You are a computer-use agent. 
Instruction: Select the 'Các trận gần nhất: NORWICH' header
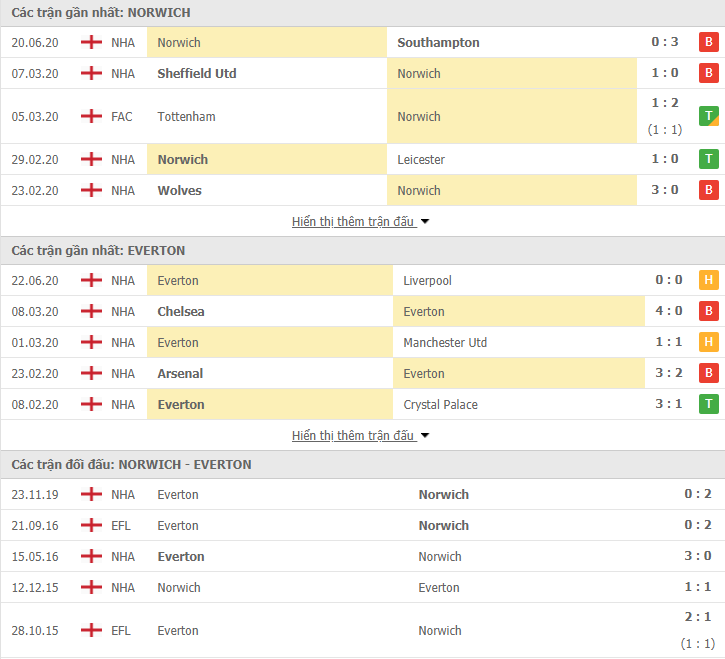tap(101, 12)
